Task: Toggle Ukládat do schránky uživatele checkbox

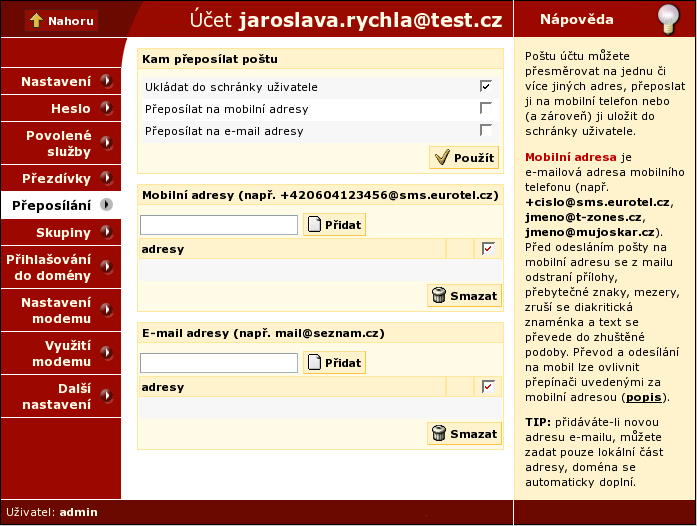Action: (x=486, y=86)
